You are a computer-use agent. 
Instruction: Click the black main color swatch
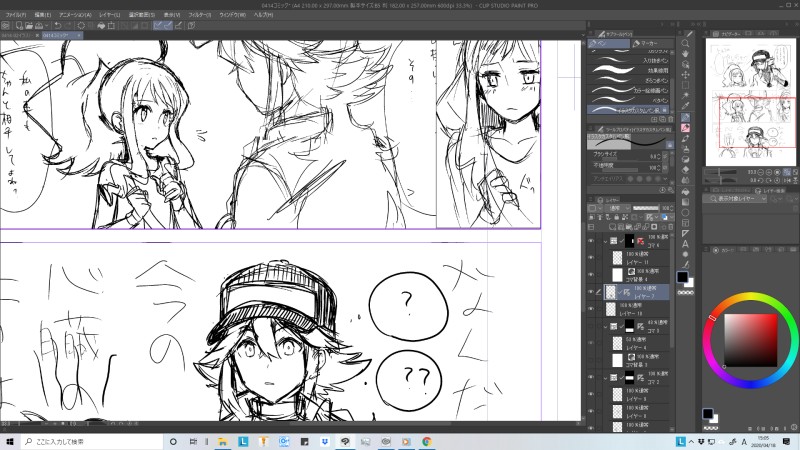pos(682,277)
